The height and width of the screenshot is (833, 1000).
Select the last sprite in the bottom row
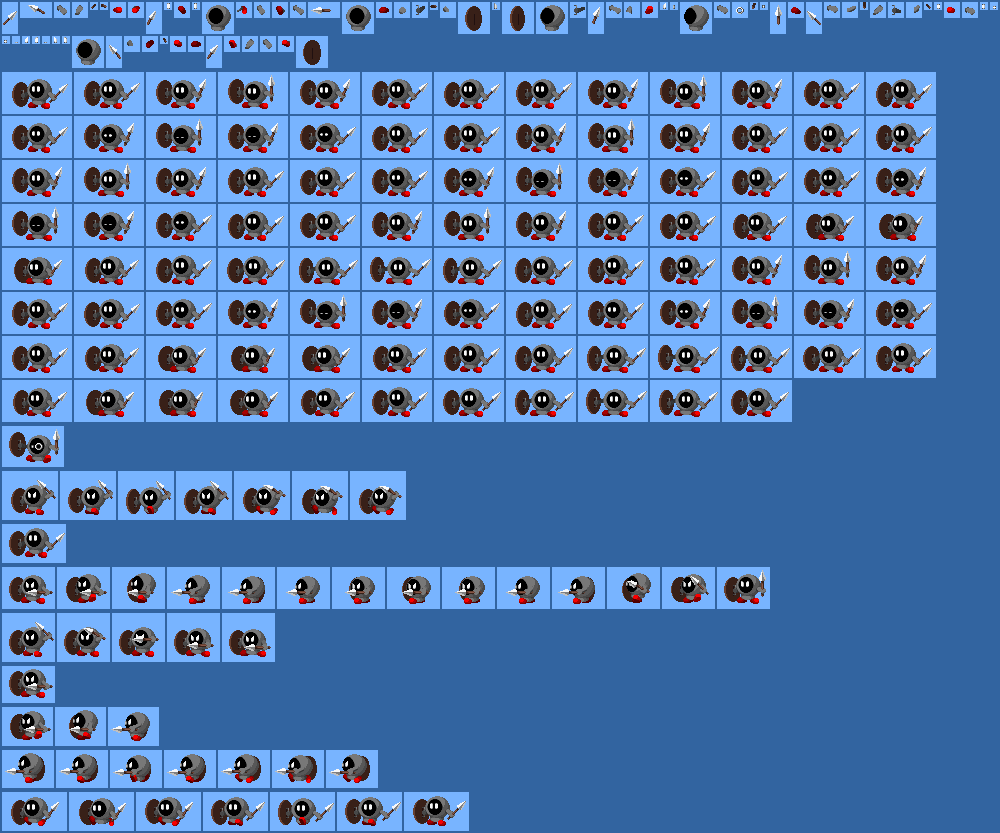(x=436, y=811)
